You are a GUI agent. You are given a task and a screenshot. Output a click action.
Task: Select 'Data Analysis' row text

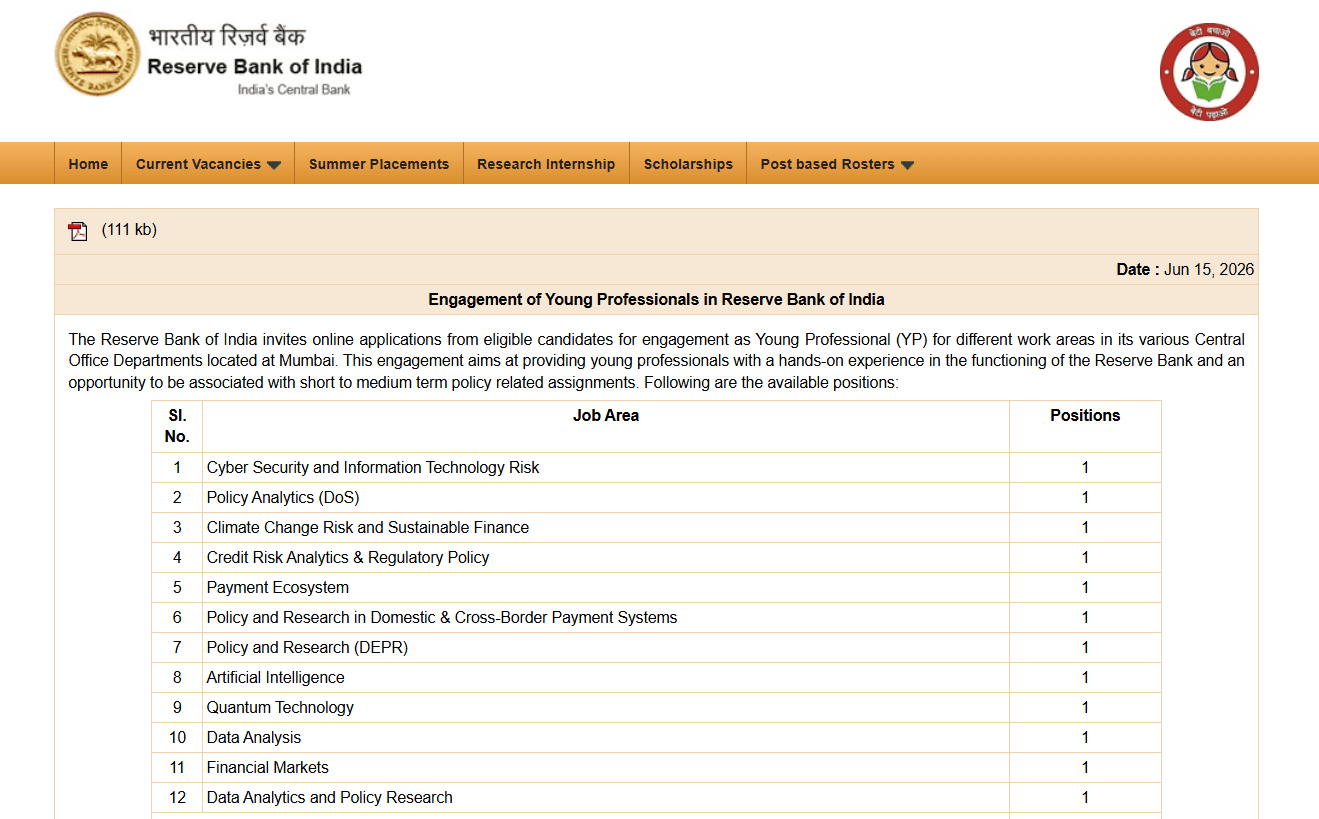[x=254, y=737]
